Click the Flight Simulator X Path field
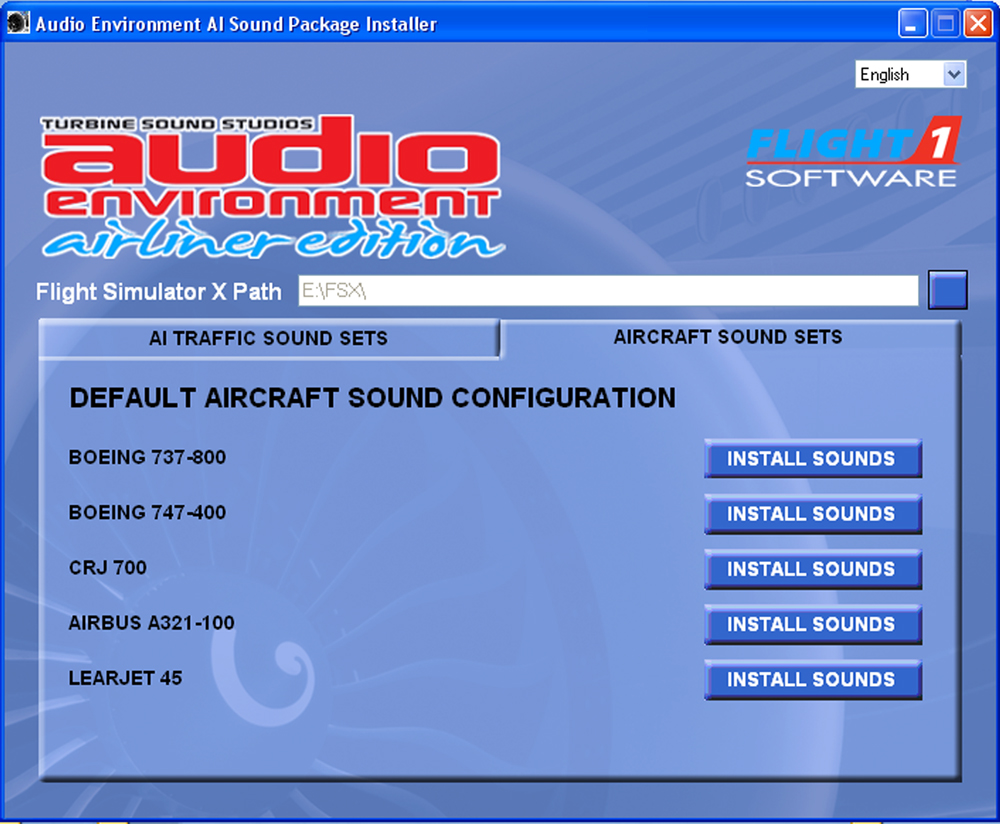 click(608, 291)
